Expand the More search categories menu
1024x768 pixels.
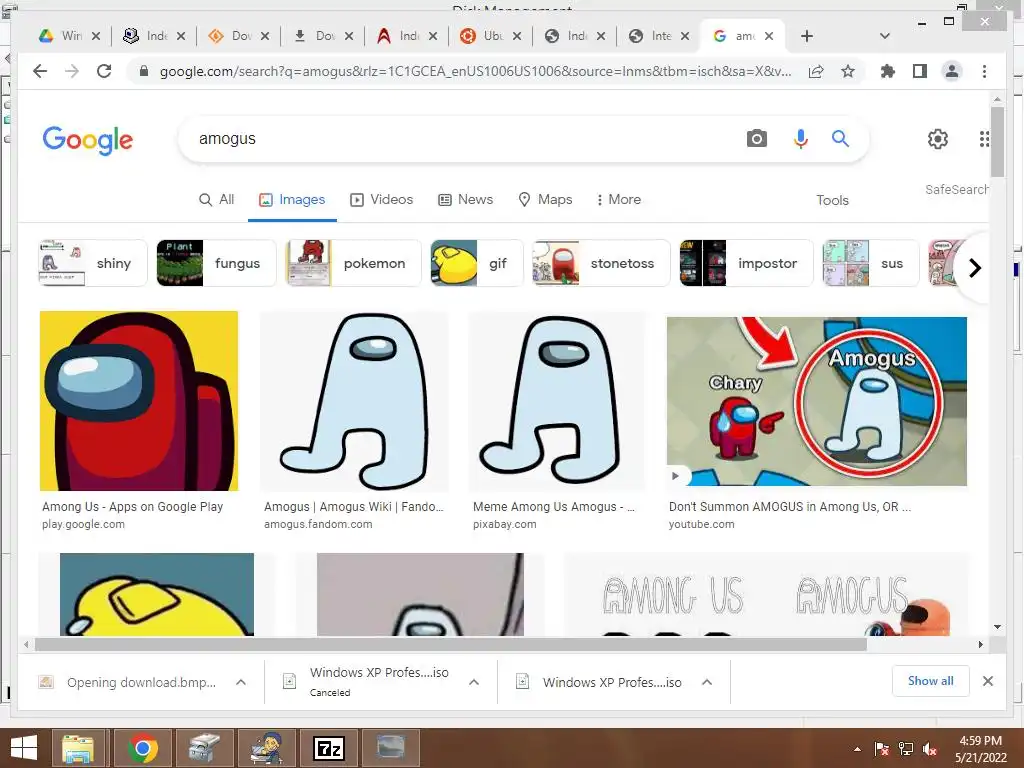click(618, 199)
